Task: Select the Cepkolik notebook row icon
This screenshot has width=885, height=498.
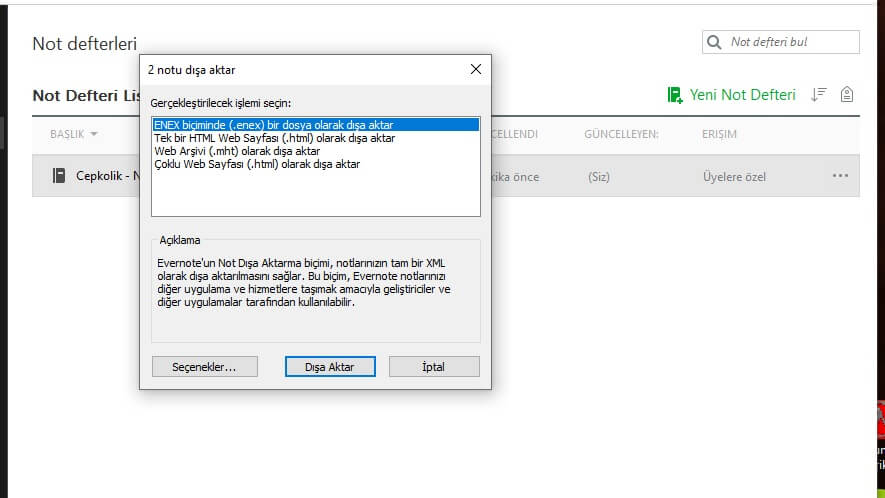Action: [x=59, y=176]
